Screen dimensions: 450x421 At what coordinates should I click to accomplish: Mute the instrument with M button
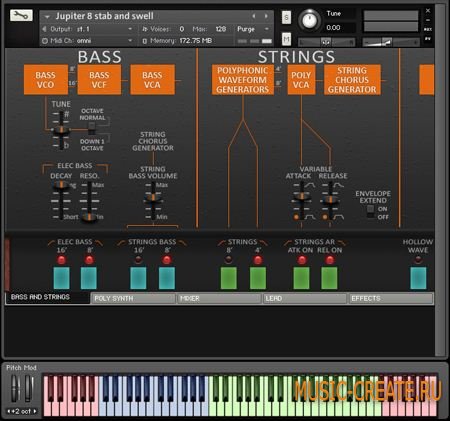(x=286, y=39)
